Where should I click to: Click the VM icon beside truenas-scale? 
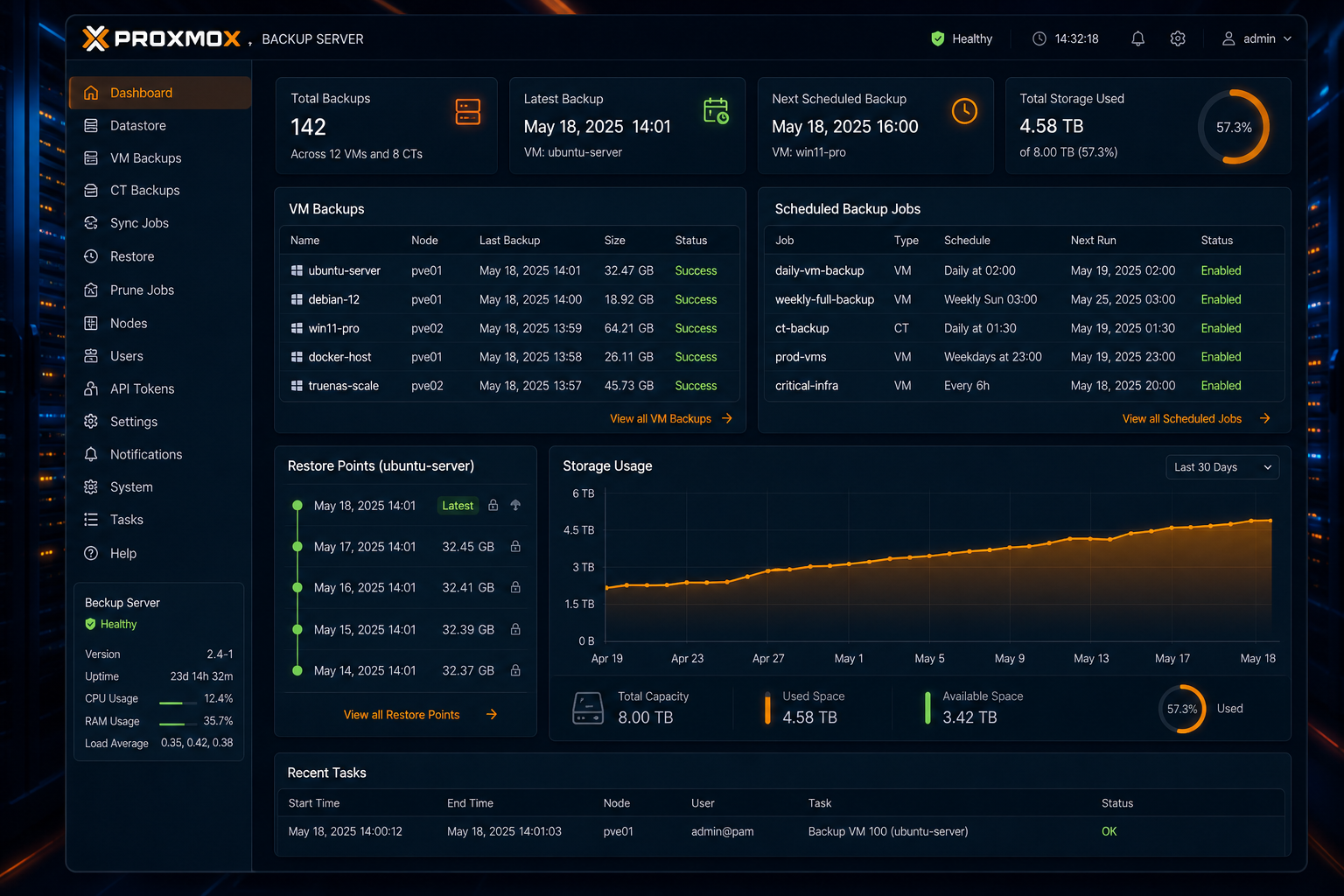297,386
